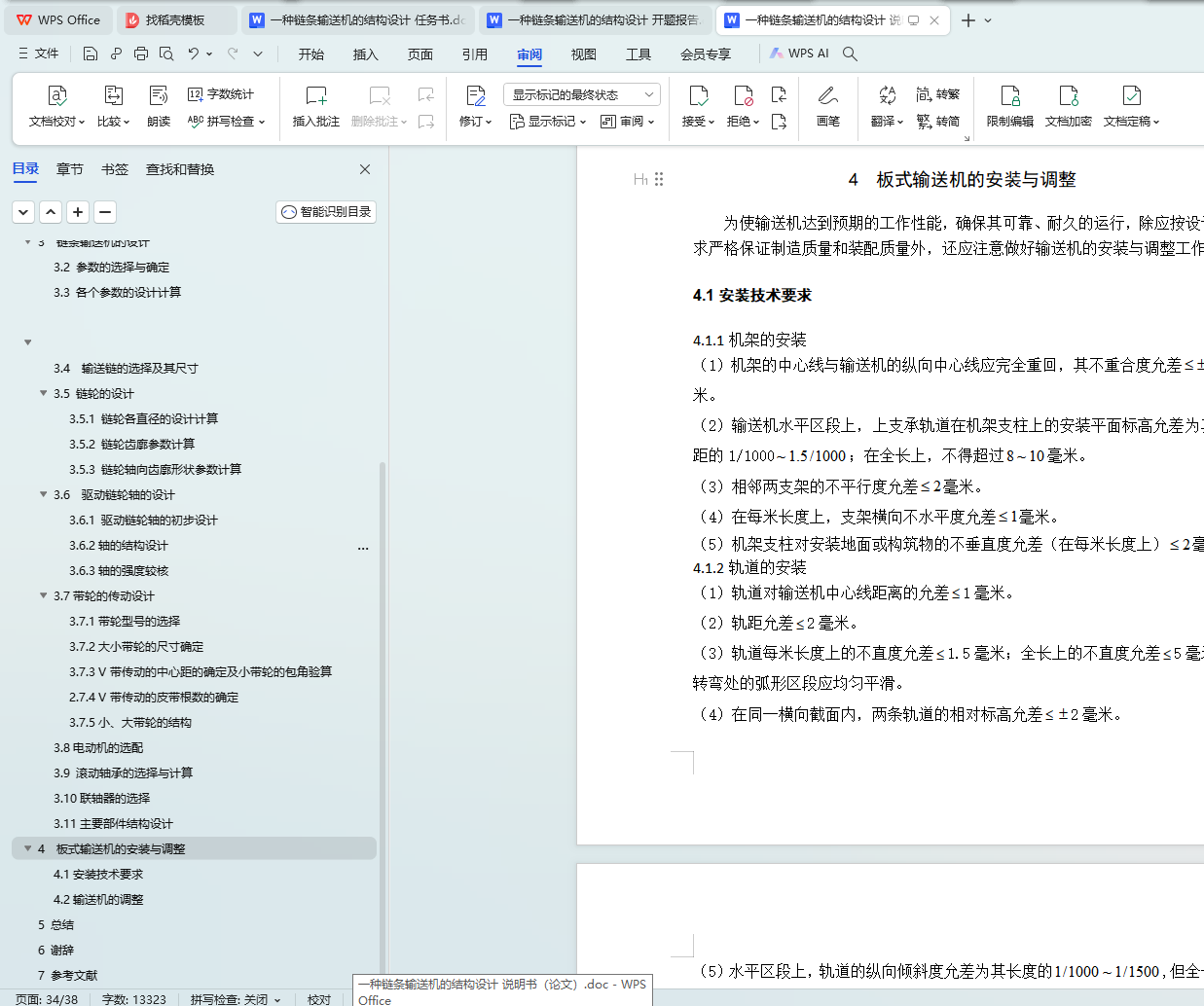Click the search magnifier icon
The image size is (1204, 1006).
point(850,54)
